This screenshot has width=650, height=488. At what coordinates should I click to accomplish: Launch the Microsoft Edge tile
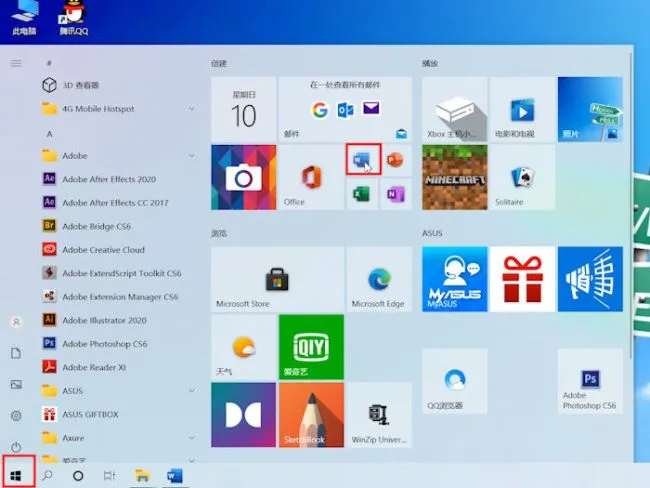pos(379,279)
